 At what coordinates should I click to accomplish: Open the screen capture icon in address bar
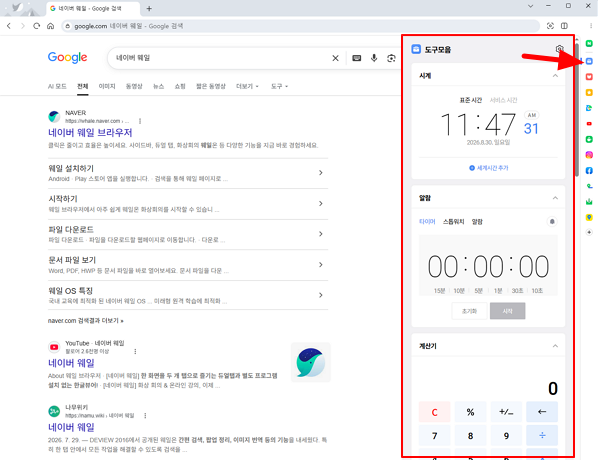coord(550,26)
